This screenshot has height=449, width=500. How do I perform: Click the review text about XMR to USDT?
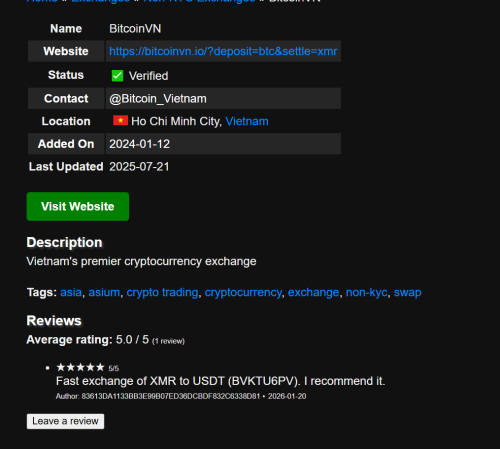coord(221,381)
